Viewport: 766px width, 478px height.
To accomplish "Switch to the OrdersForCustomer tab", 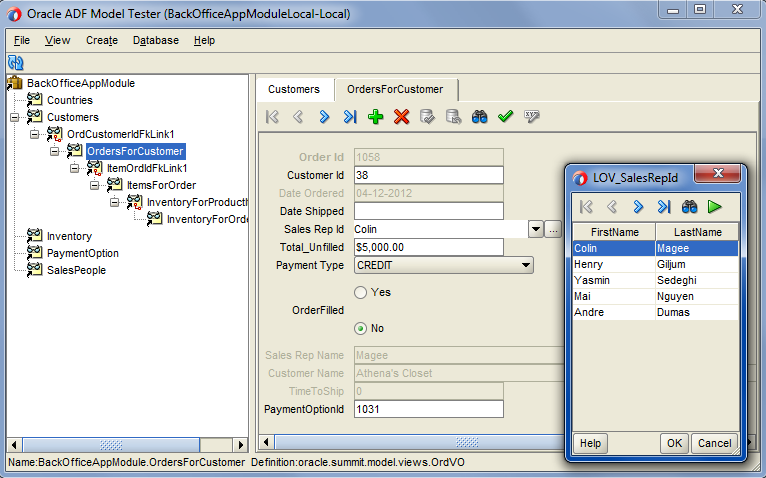I will pyautogui.click(x=395, y=89).
